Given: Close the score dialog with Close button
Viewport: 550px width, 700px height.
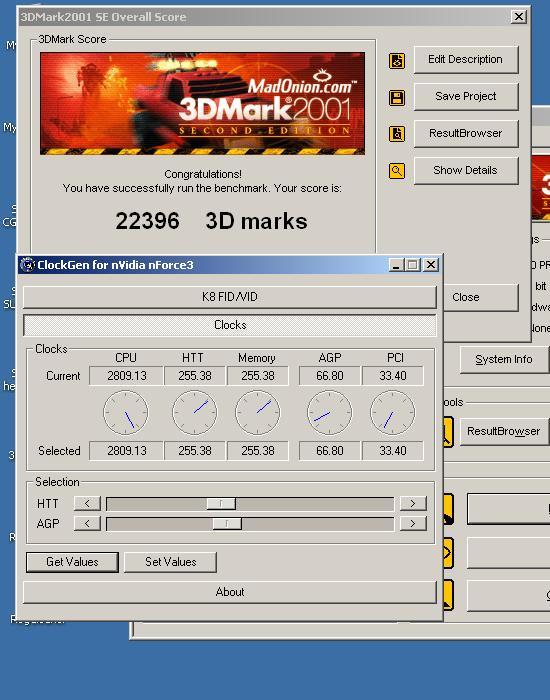Looking at the screenshot, I should 480,297.
